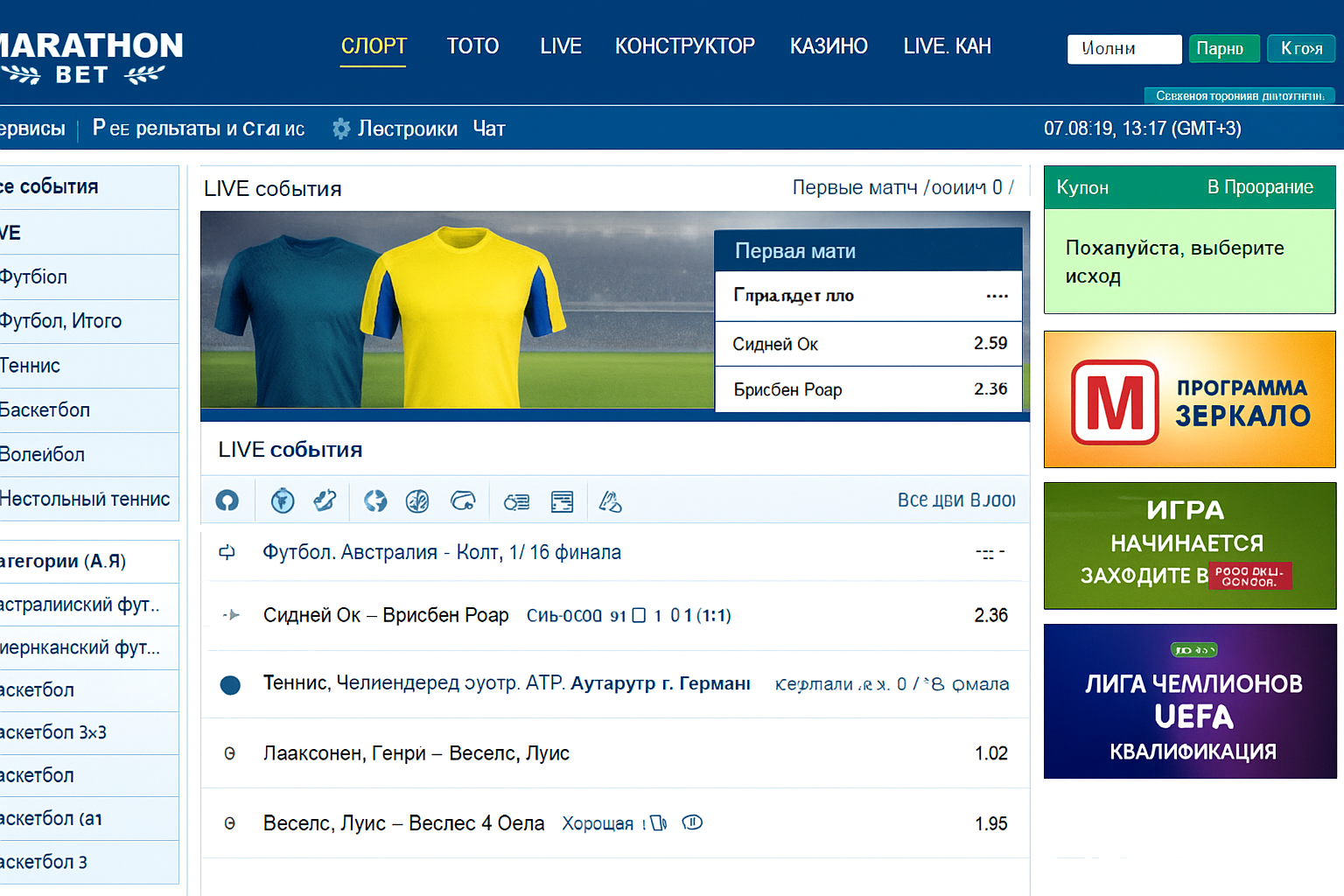
Task: Open the ТОТО tab
Action: click(472, 46)
